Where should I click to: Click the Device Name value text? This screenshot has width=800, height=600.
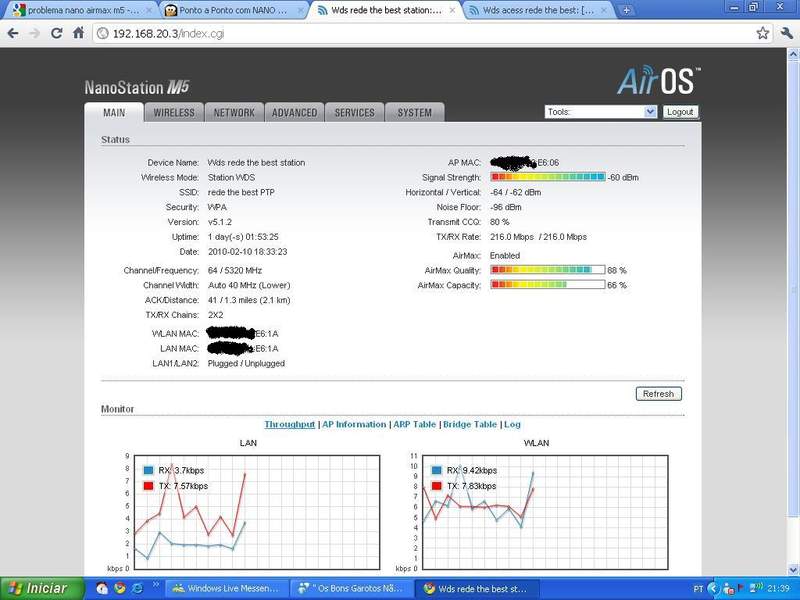click(x=256, y=162)
